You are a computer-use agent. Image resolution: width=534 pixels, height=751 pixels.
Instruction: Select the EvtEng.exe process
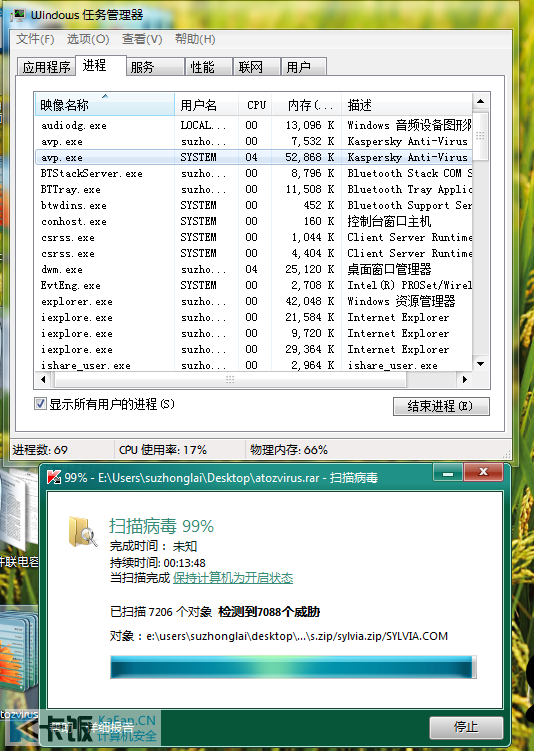tap(253, 285)
